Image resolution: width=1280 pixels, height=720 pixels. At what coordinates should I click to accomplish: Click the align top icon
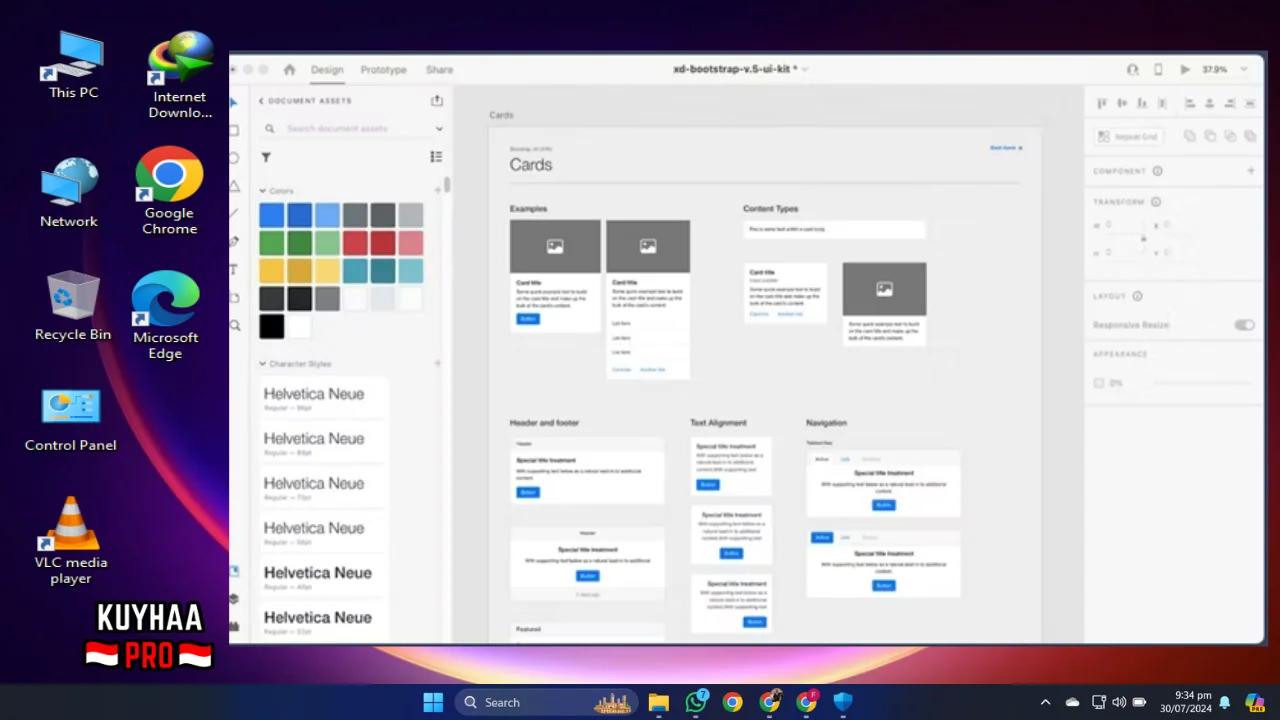point(1102,104)
